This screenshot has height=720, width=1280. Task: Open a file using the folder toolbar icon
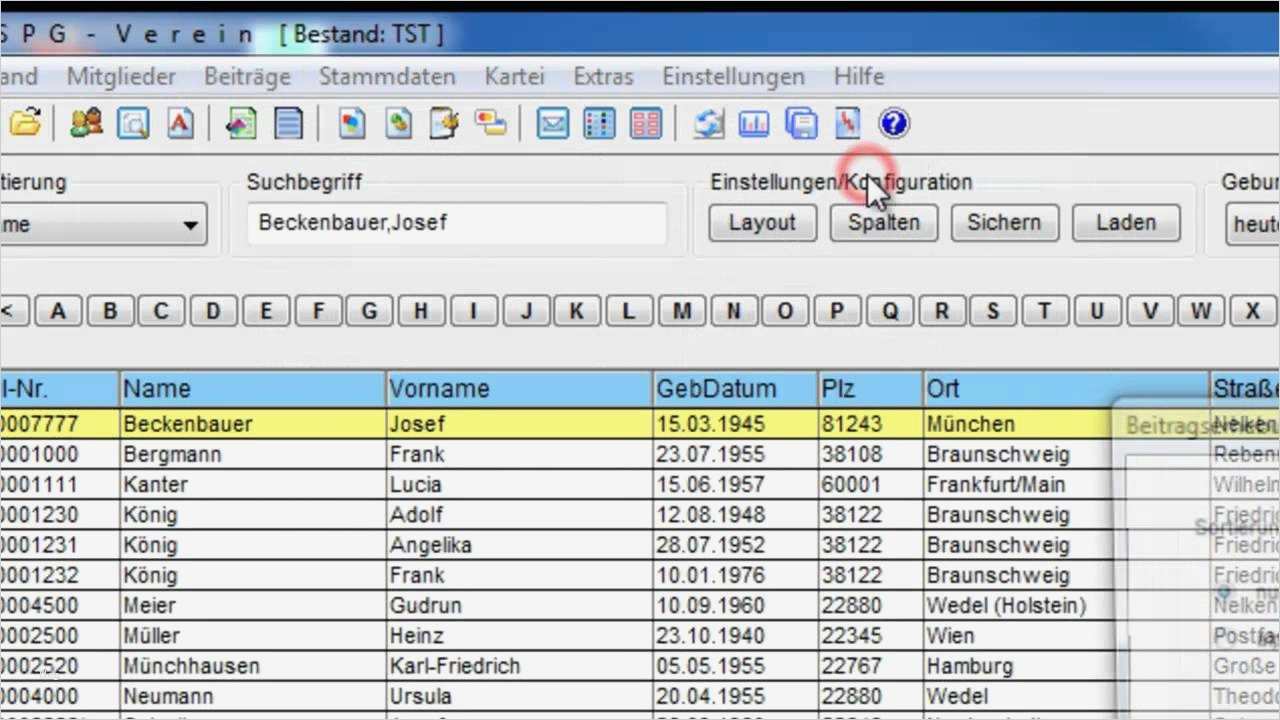[x=25, y=123]
